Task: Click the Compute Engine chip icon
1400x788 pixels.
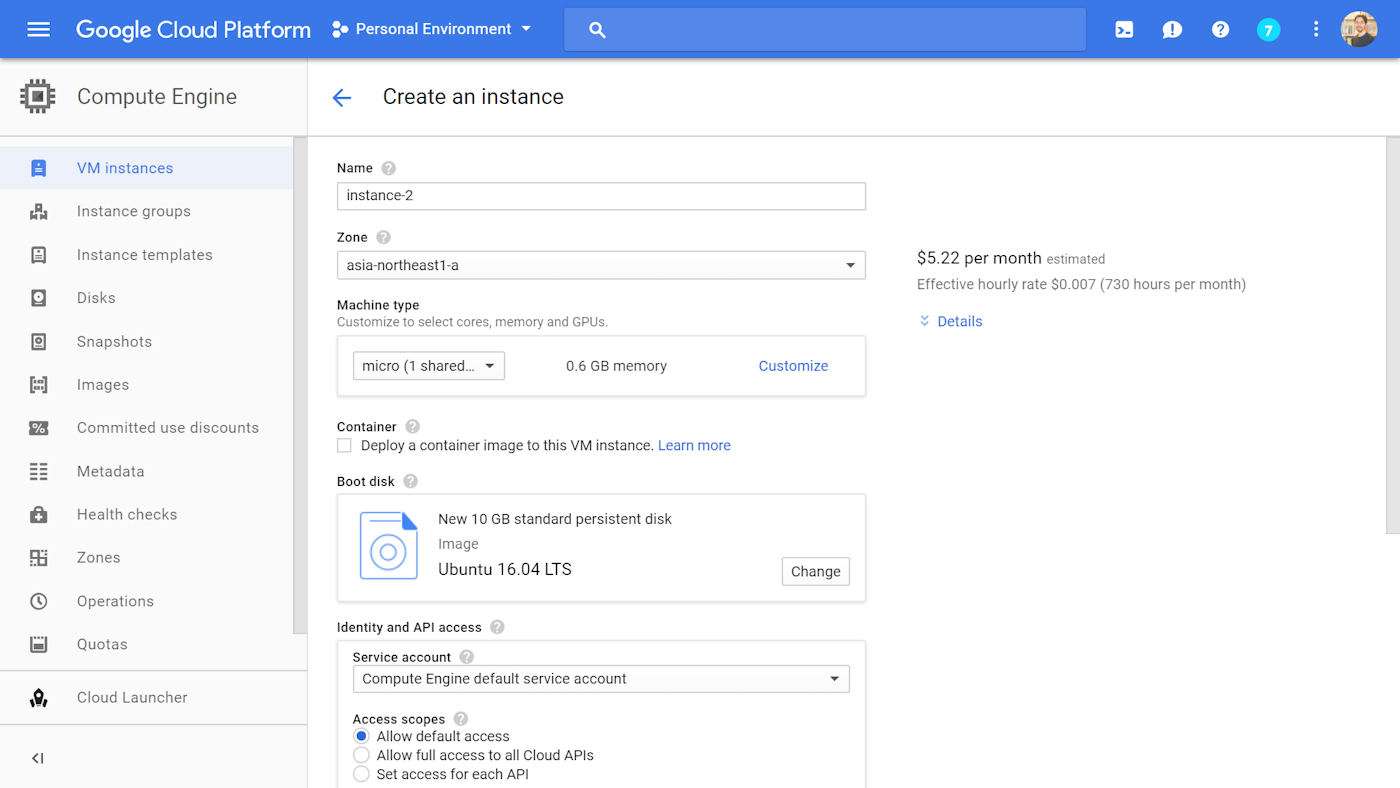Action: coord(38,96)
